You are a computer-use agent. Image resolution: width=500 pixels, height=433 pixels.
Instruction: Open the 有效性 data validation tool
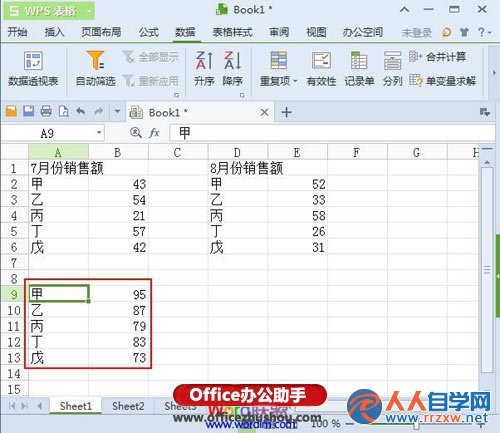(321, 69)
